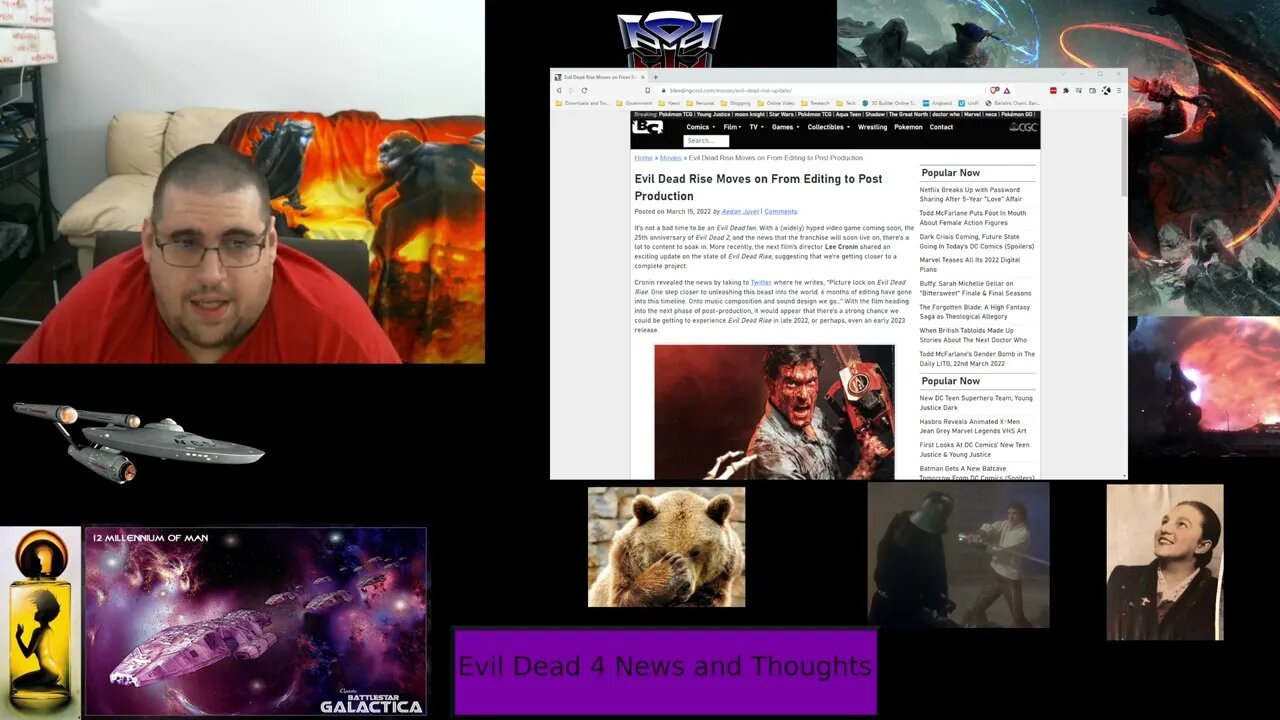Open the 3D Builder Online bookmark
The height and width of the screenshot is (720, 1280).
pos(889,103)
